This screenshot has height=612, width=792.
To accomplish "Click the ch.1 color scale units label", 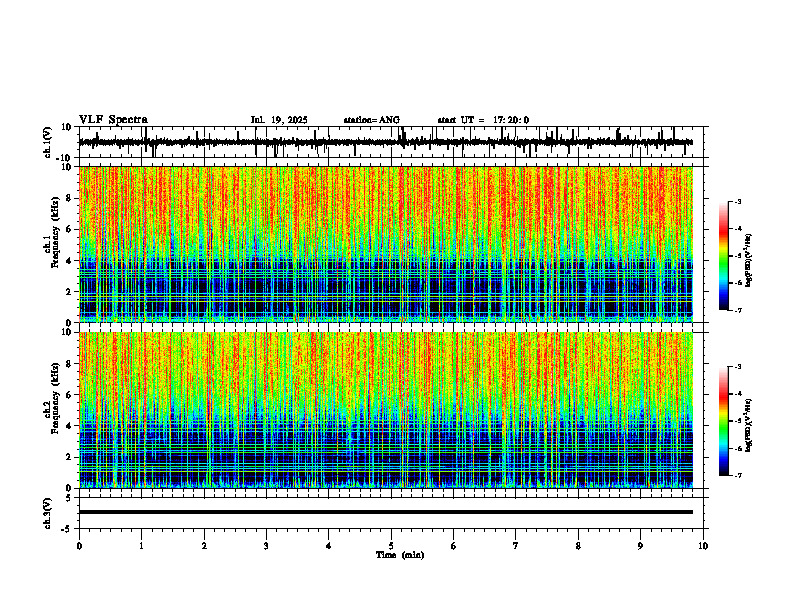I will [x=749, y=260].
